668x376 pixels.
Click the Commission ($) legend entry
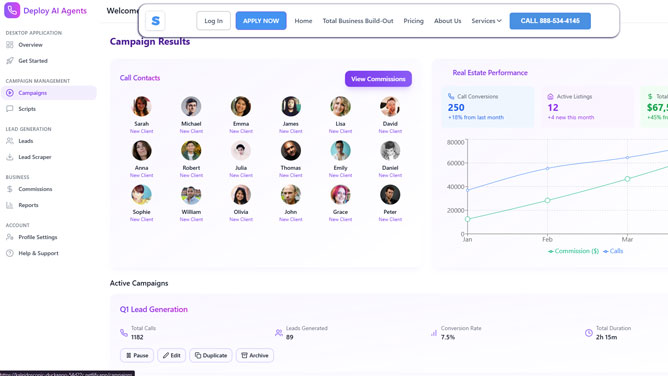573,251
